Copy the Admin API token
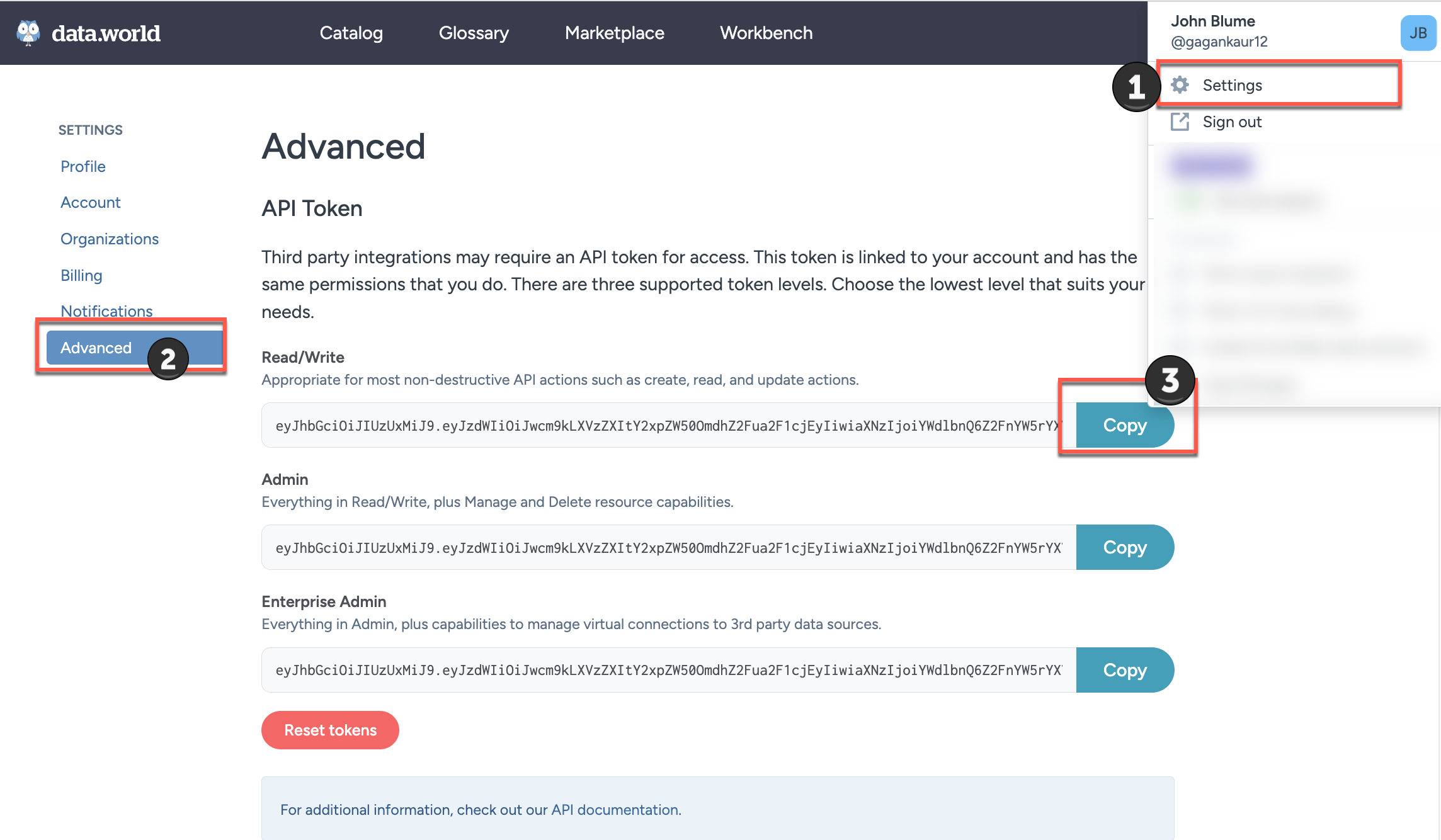The height and width of the screenshot is (840, 1441). pyautogui.click(x=1125, y=547)
